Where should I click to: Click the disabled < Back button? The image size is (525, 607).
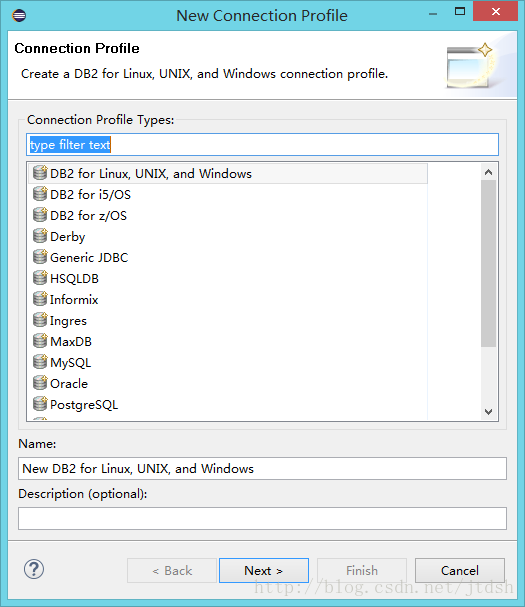click(x=172, y=570)
